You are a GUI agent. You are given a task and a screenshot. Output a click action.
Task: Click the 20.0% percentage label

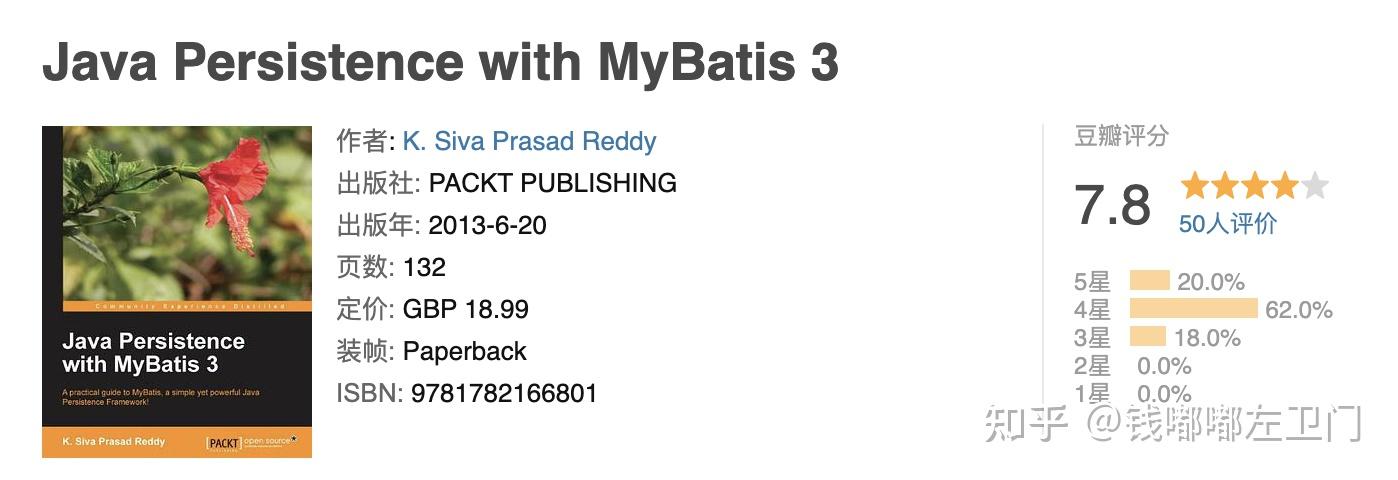pyautogui.click(x=1210, y=282)
